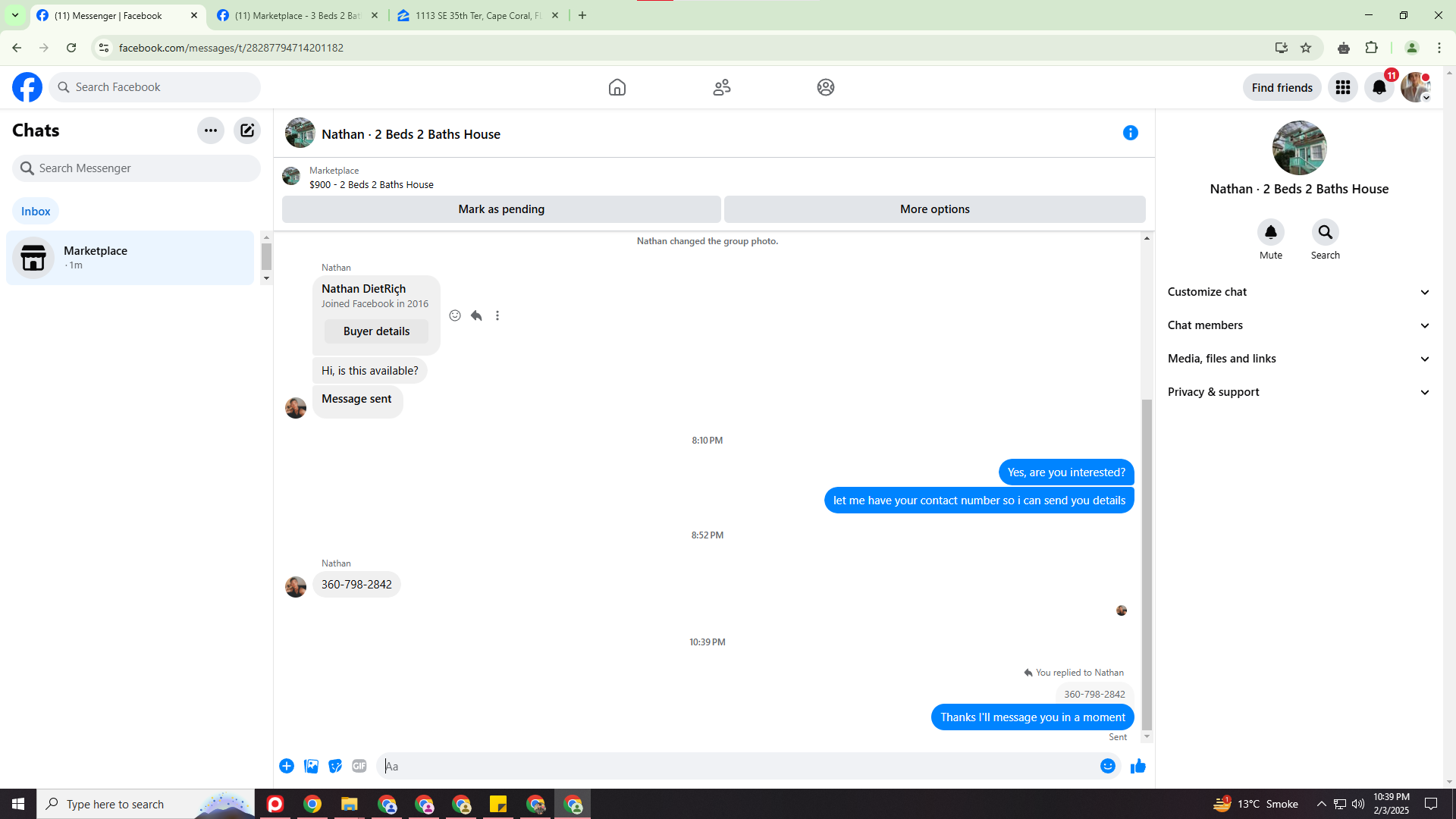Open Facebook home via the logo
The width and height of the screenshot is (1456, 819).
coord(27,87)
